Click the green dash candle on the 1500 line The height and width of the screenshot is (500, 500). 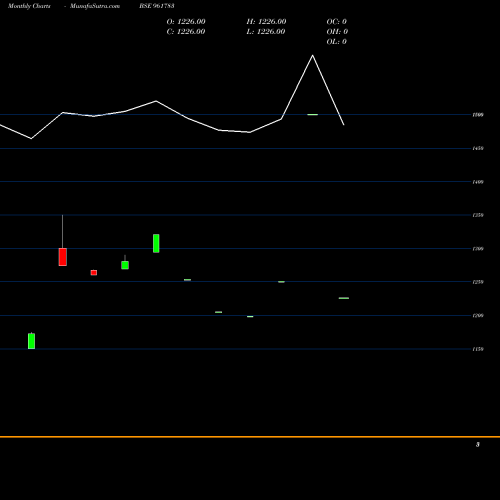pos(312,115)
